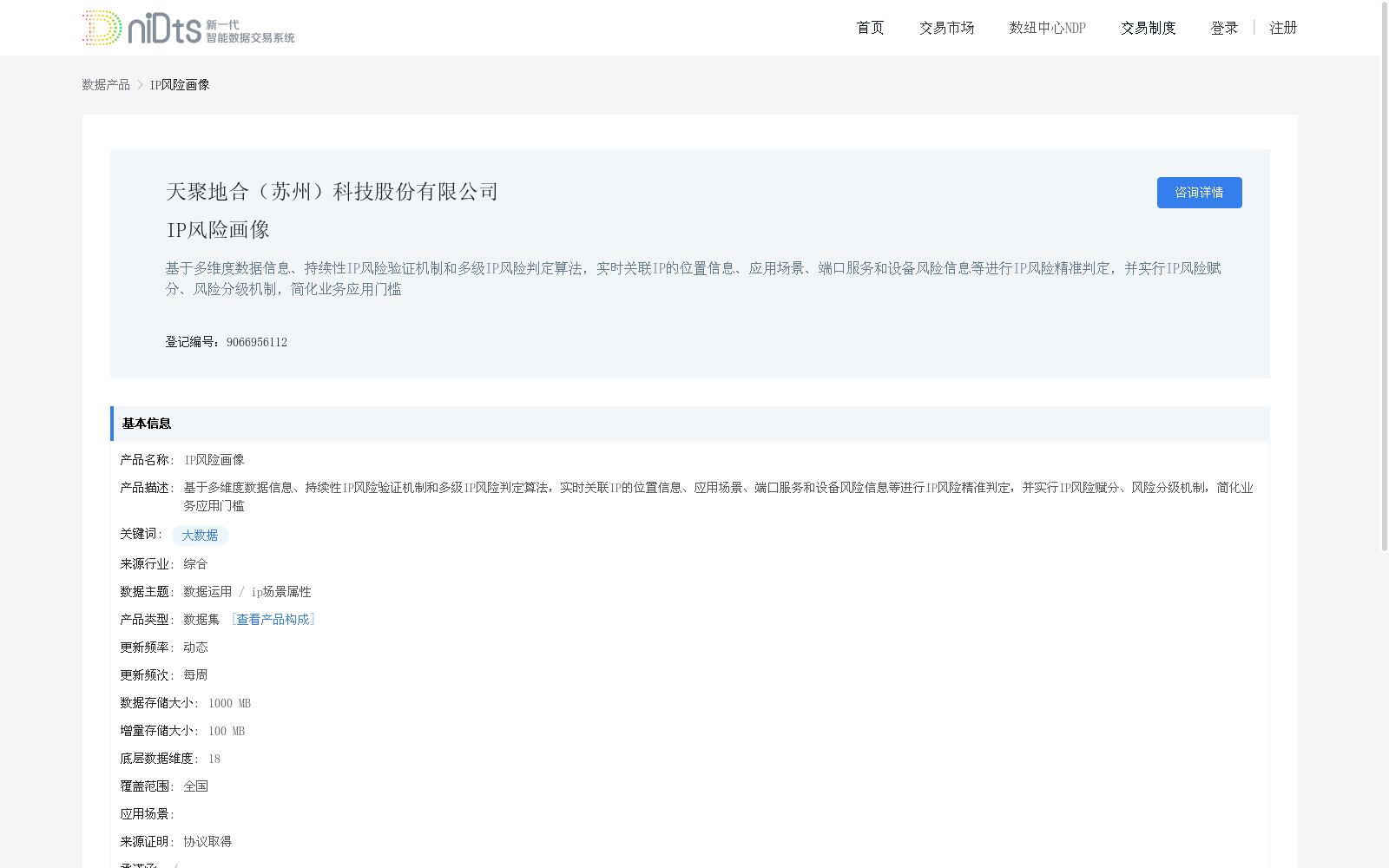Select source proof value 协议取得

click(x=207, y=841)
